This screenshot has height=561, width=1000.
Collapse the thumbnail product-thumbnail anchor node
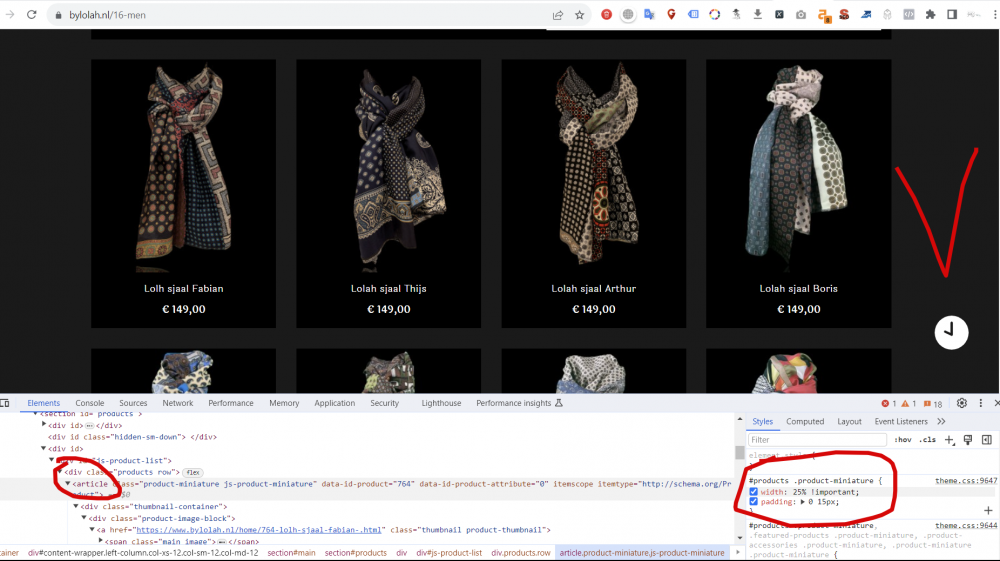[x=92, y=530]
